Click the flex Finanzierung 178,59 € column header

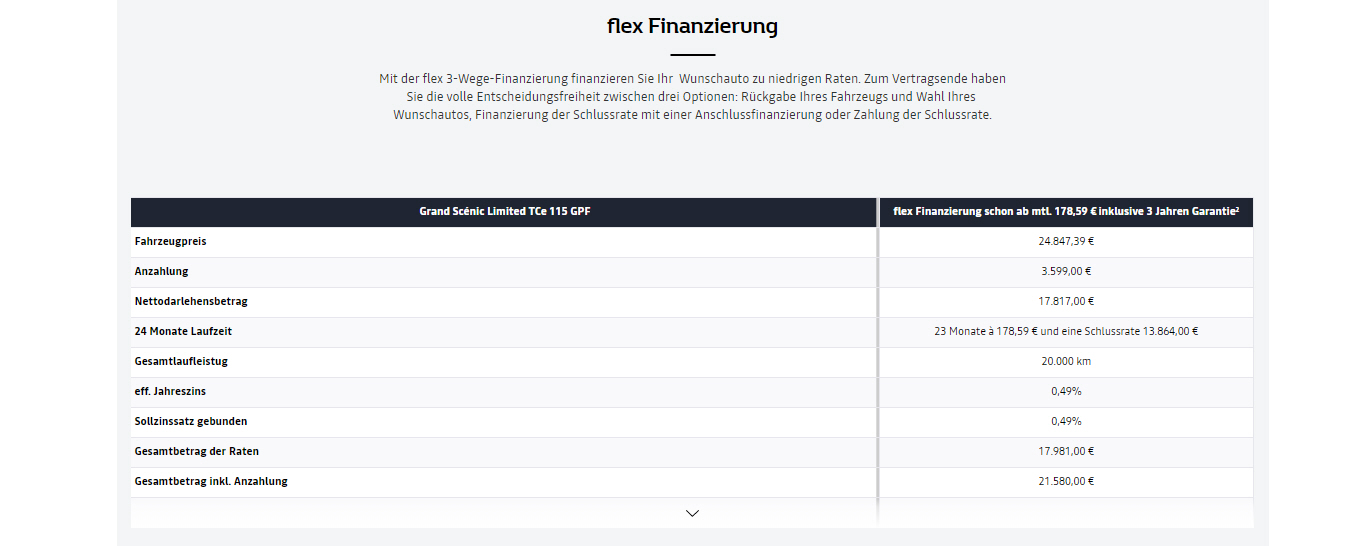coord(1065,212)
